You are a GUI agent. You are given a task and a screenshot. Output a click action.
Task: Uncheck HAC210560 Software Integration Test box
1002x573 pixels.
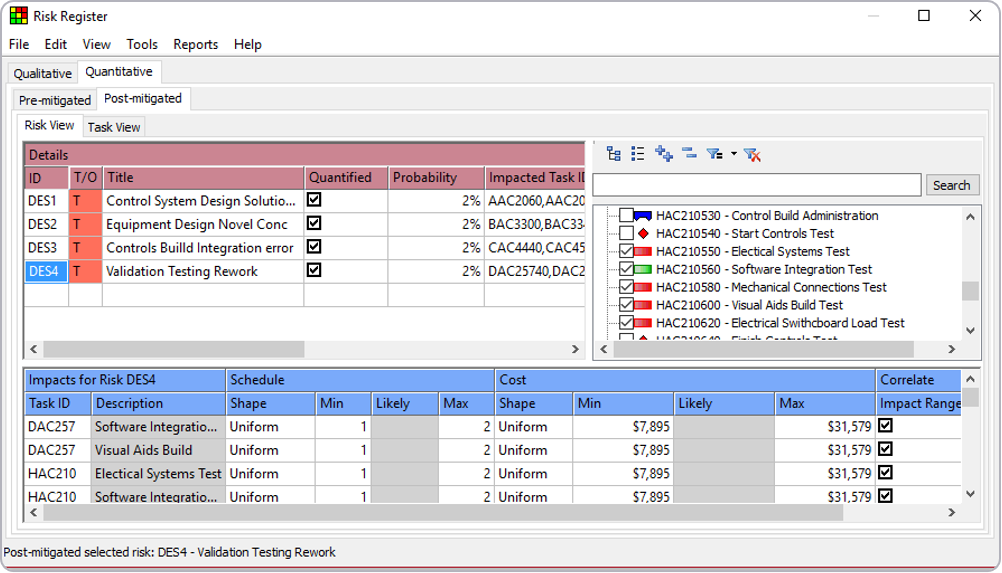point(626,269)
